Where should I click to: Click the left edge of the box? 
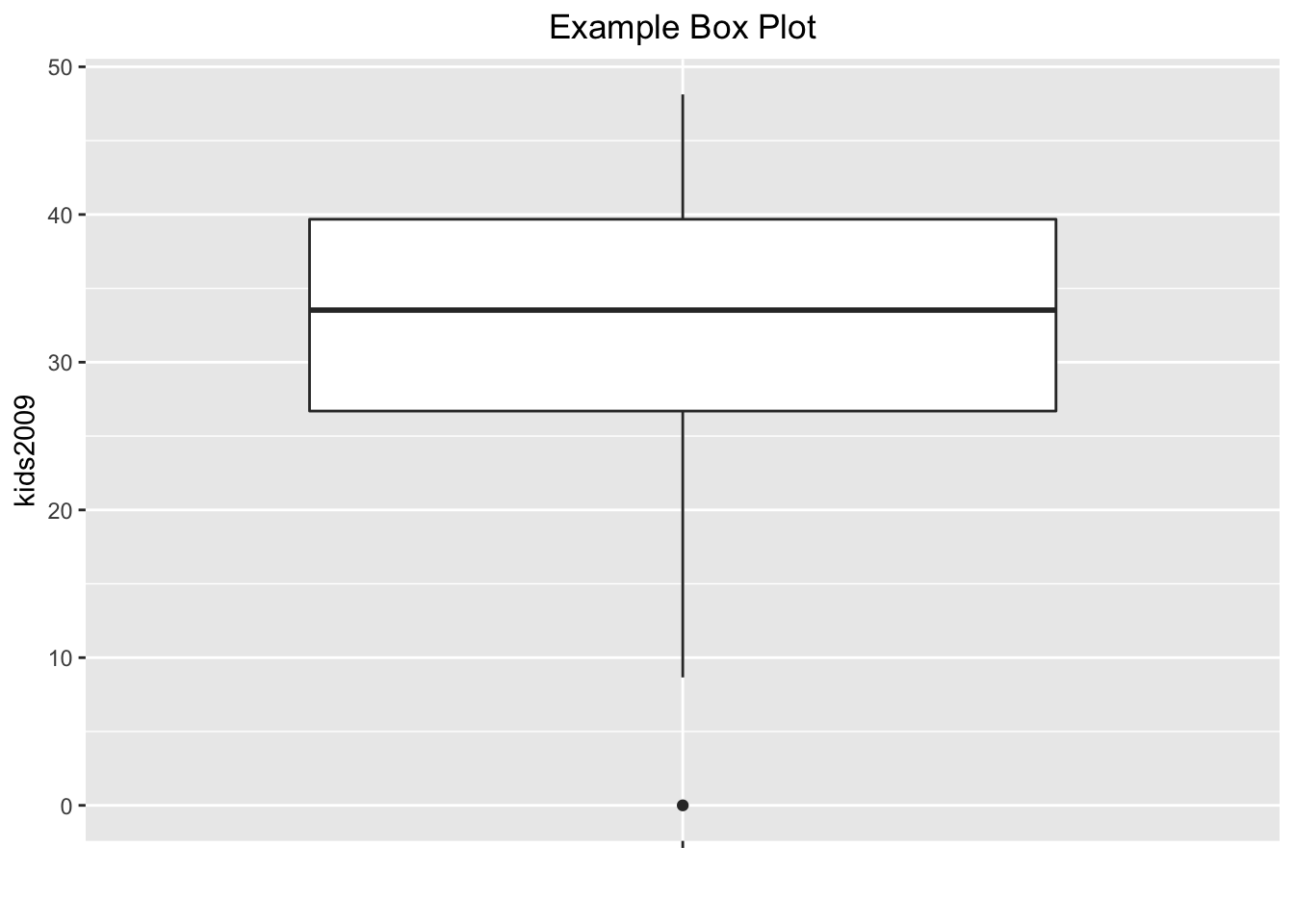[x=310, y=315]
